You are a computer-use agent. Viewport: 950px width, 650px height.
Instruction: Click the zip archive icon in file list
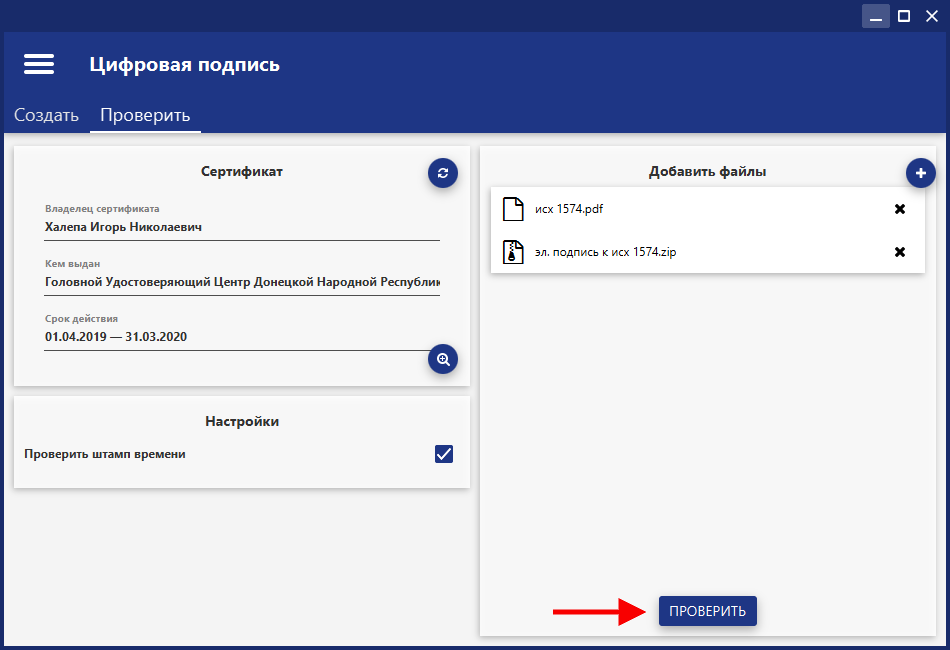click(x=513, y=252)
